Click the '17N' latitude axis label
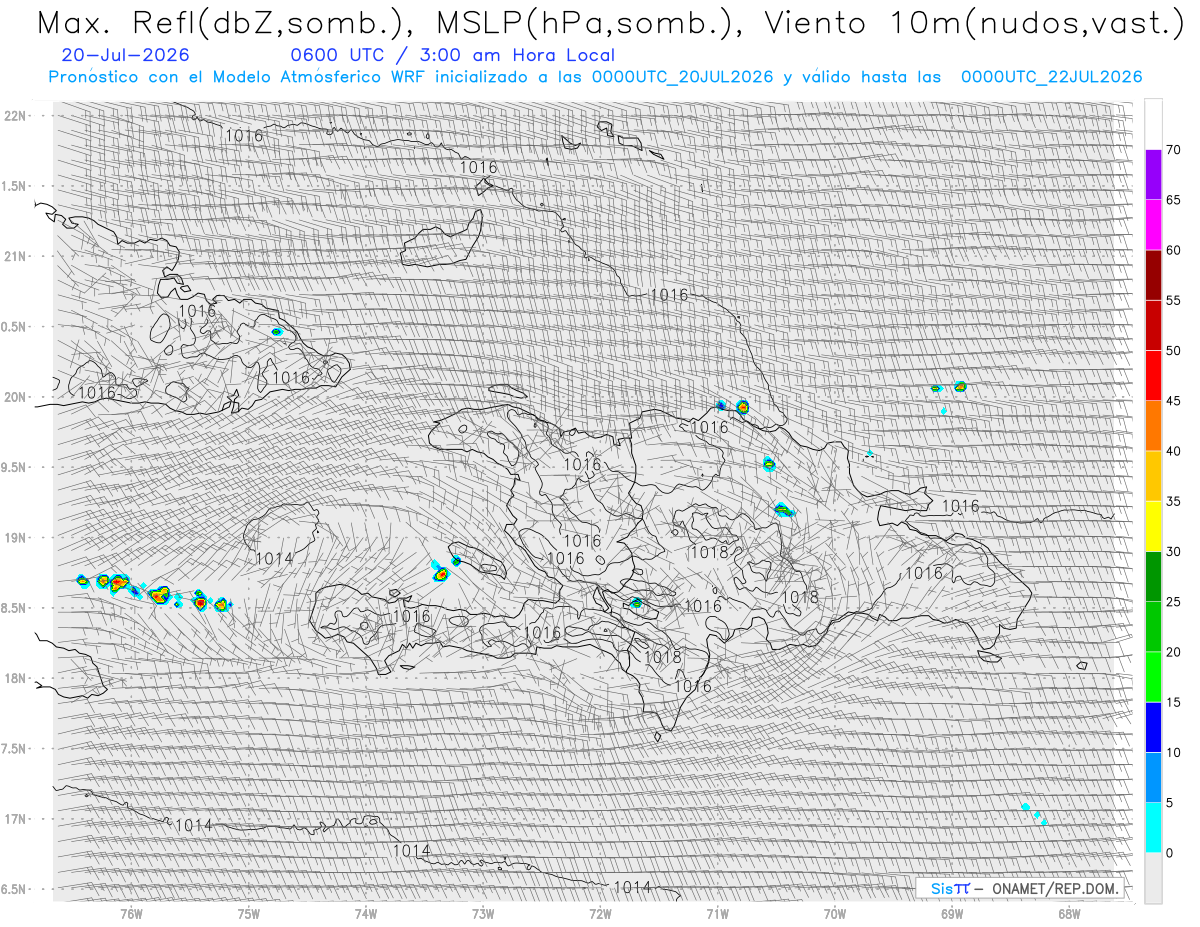1200x927 pixels. 17,819
